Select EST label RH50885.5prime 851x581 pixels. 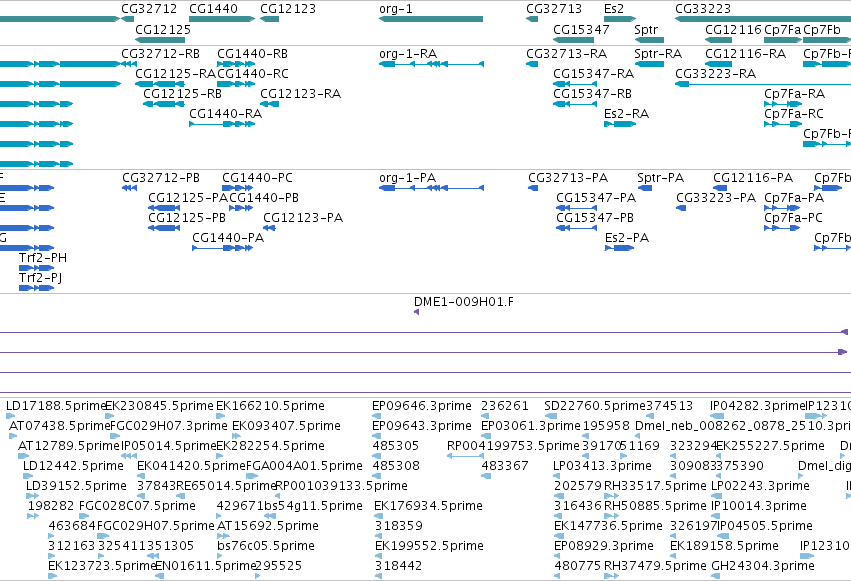[655, 506]
